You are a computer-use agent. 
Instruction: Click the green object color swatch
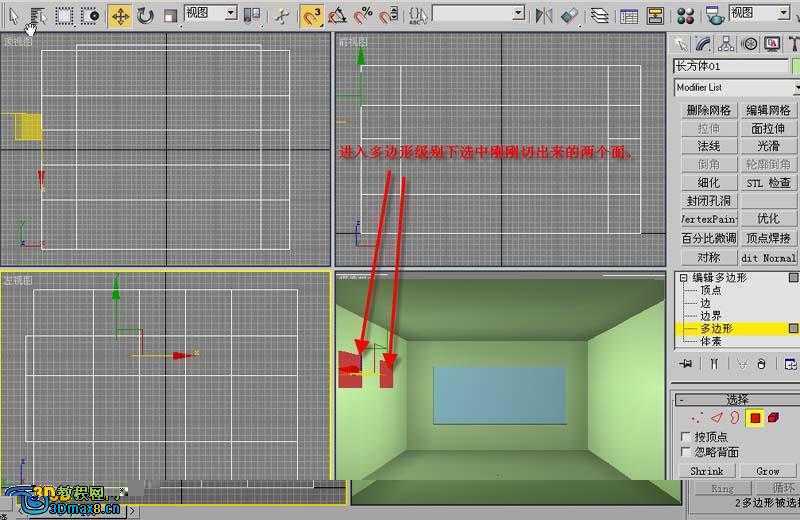point(795,66)
